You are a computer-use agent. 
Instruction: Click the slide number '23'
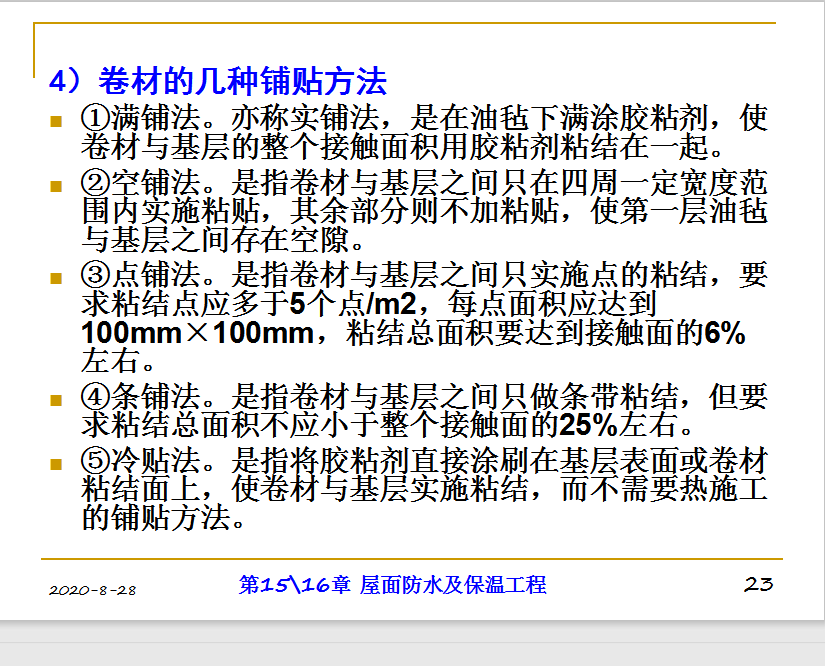tap(758, 584)
